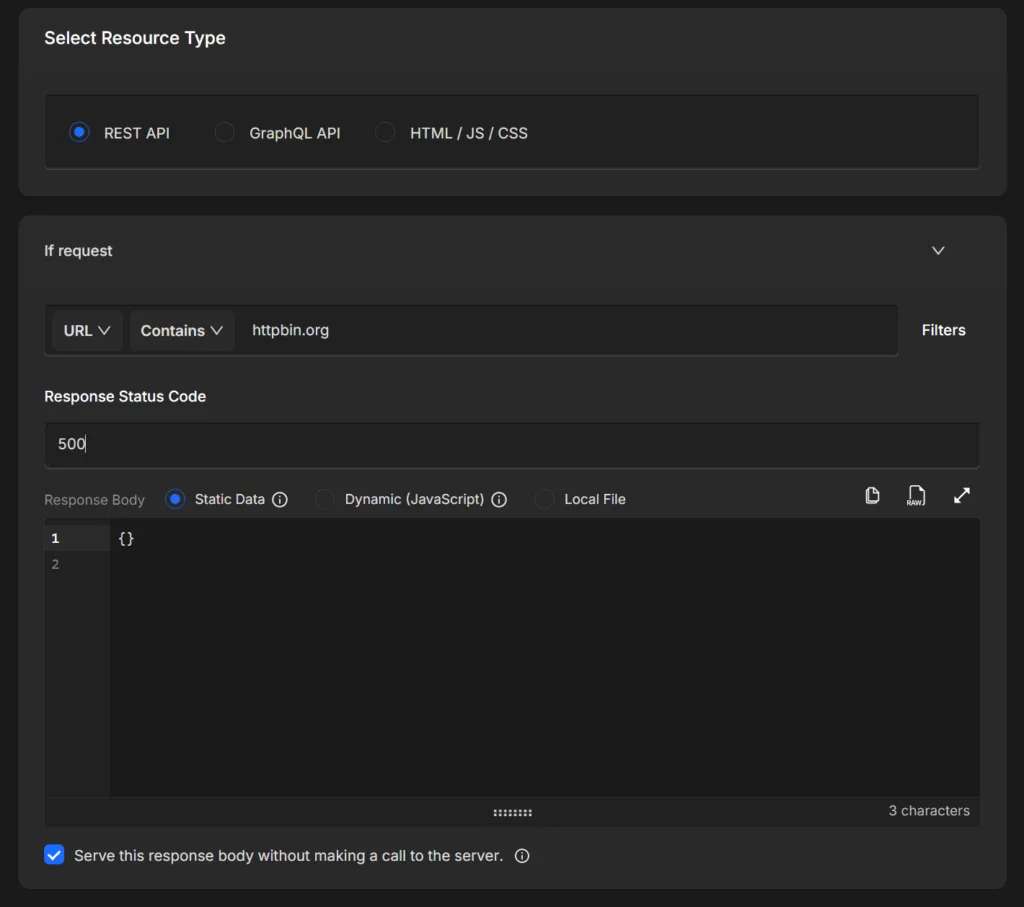Focus the Response Status Code field
Screen dimensions: 1024x907
point(511,444)
